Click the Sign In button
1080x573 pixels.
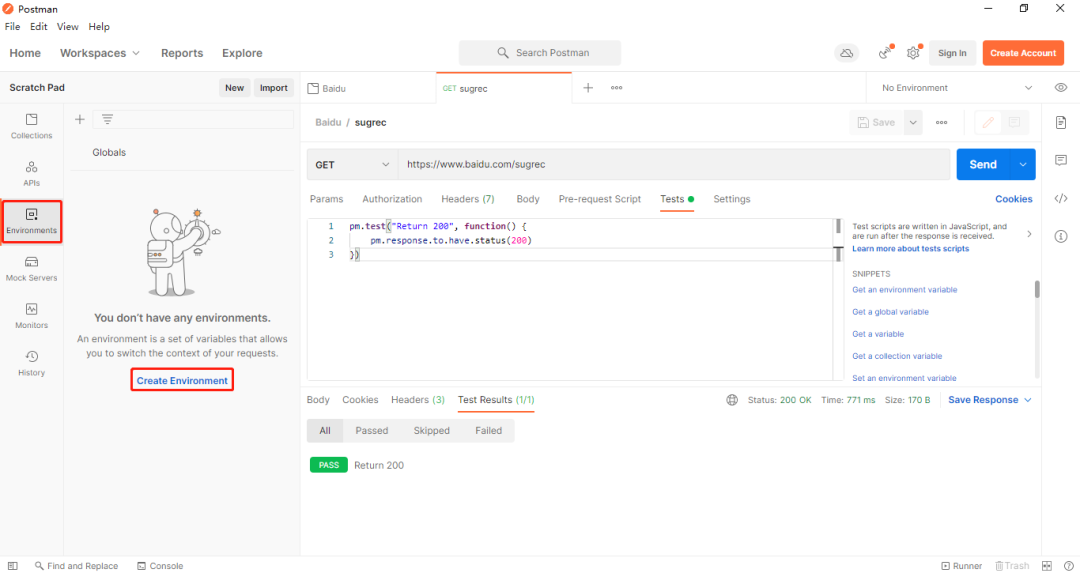[x=953, y=53]
